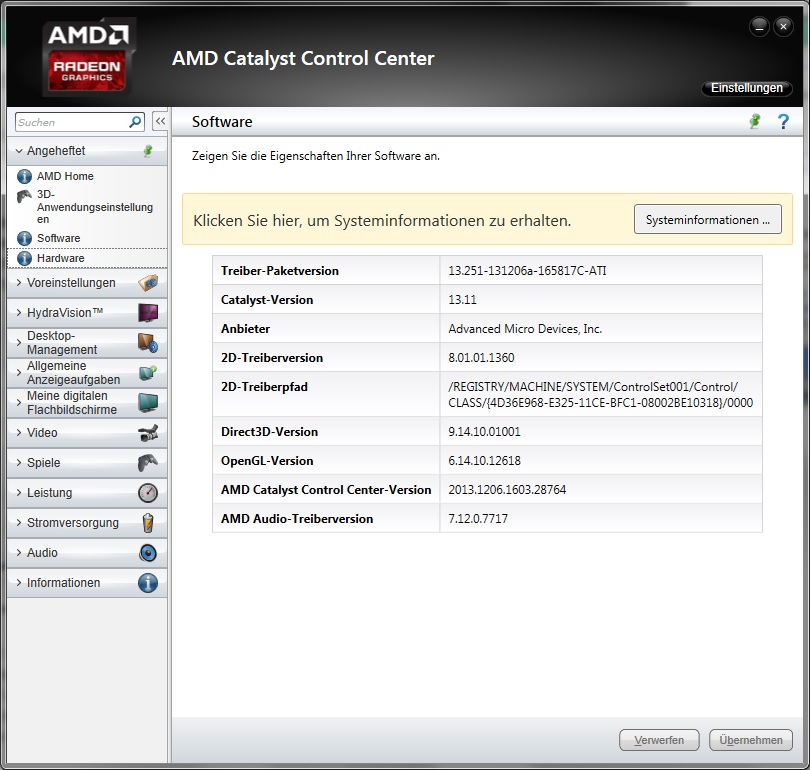Click the 3D-Anwendungseinstellungen gamepad icon
The image size is (810, 770).
click(24, 196)
